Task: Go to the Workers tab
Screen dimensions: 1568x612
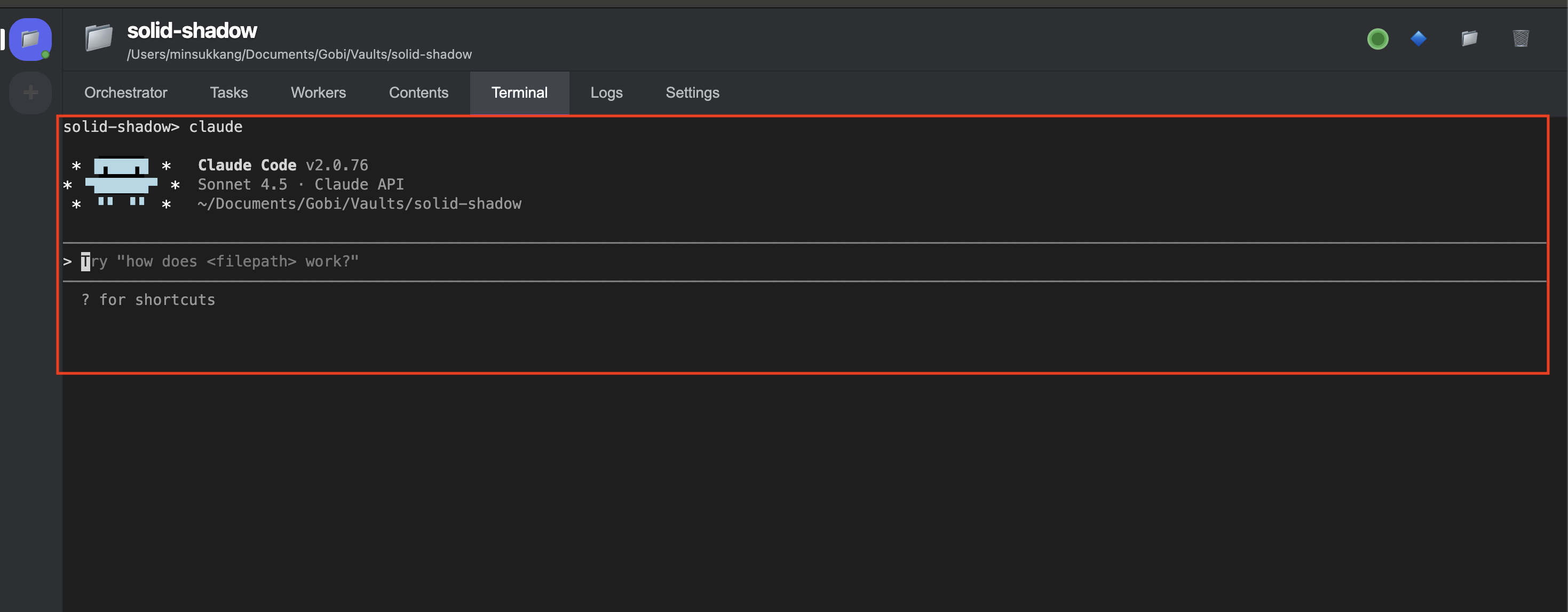Action: tap(318, 92)
